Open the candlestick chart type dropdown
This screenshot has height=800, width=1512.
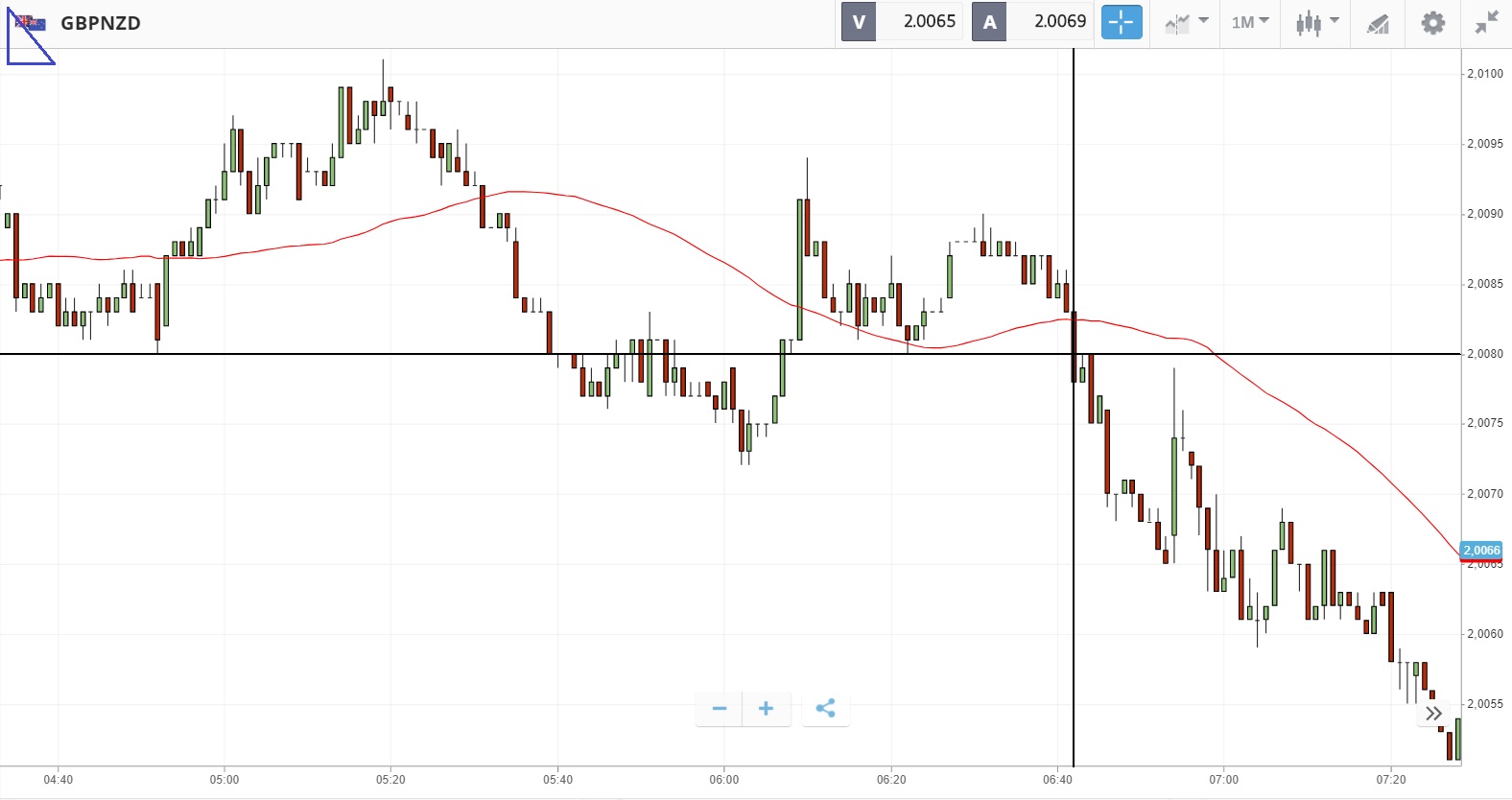click(1316, 22)
